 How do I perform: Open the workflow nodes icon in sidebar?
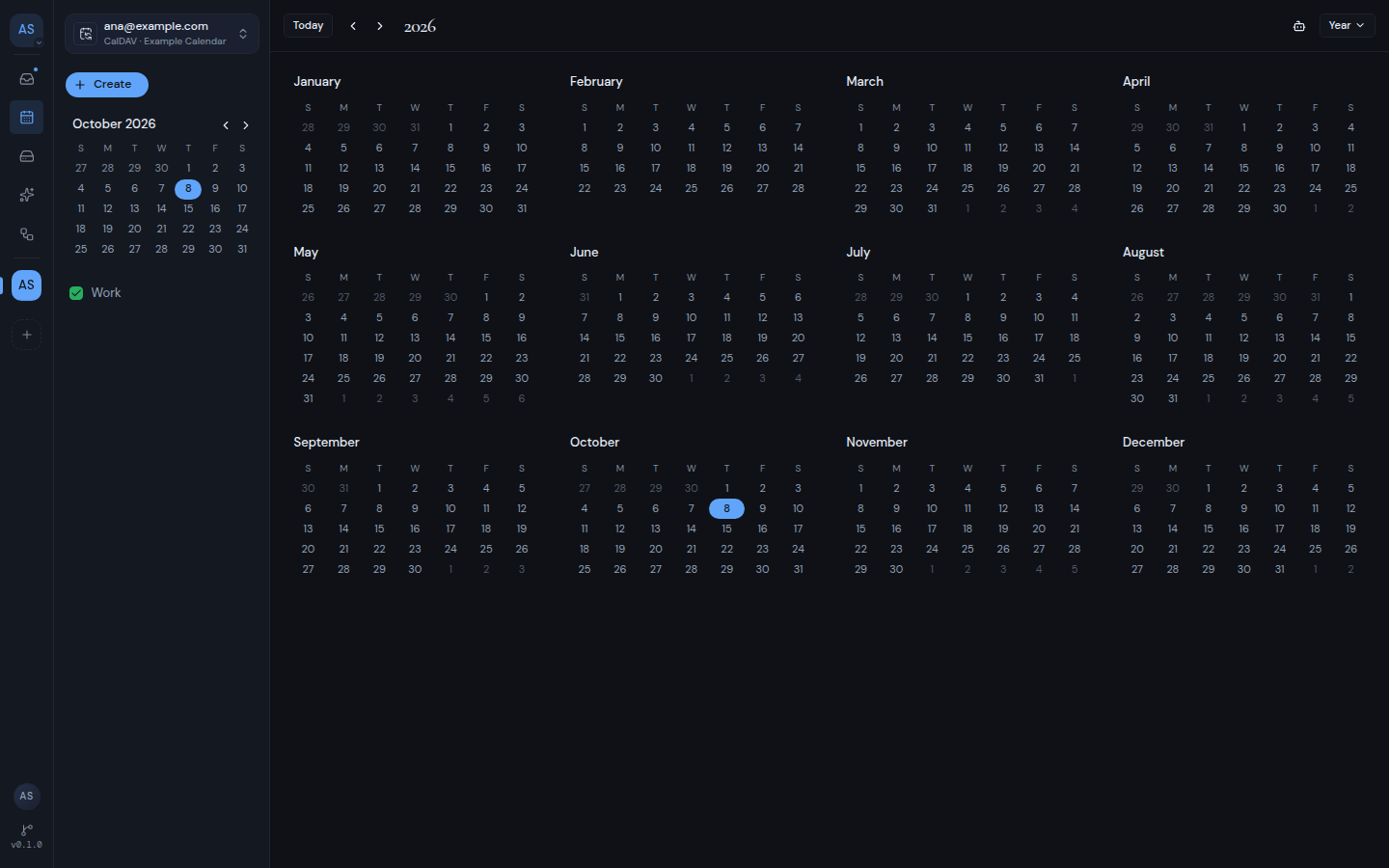pyautogui.click(x=27, y=234)
